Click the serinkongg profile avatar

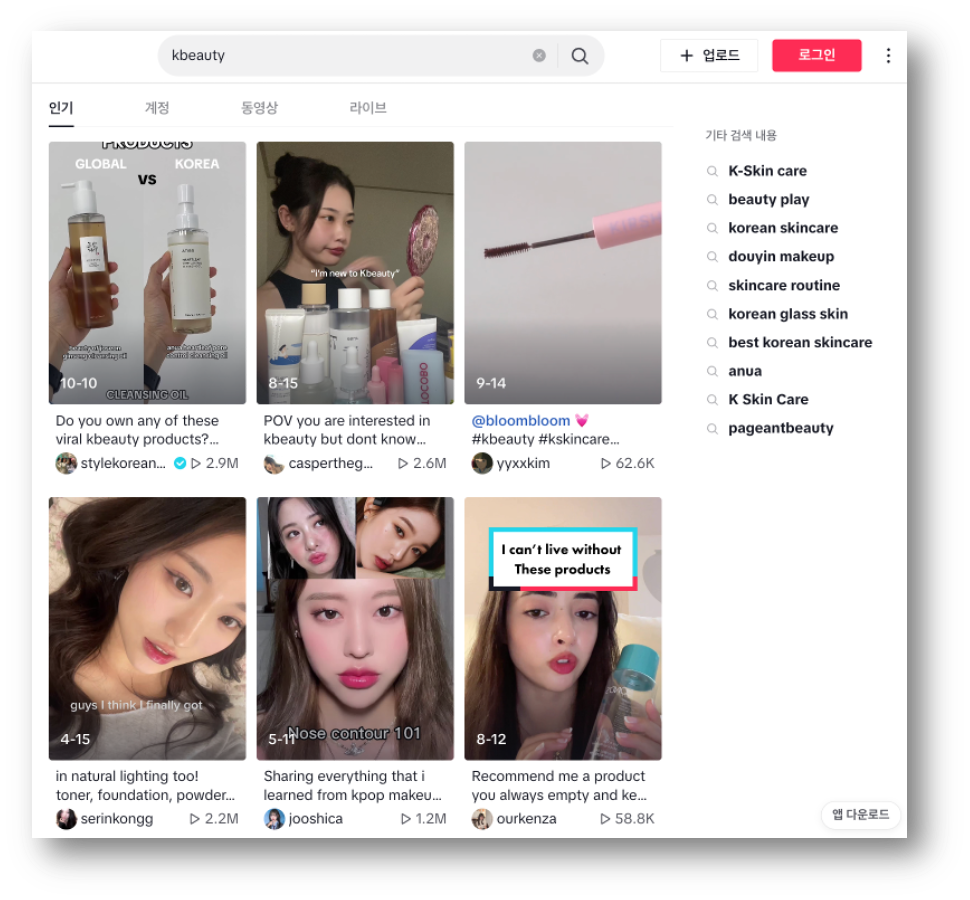[66, 819]
